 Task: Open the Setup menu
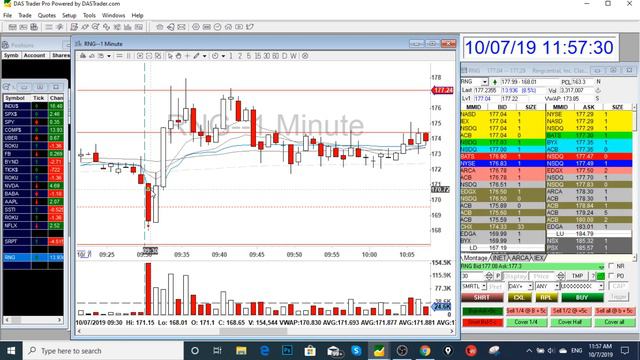pyautogui.click(x=69, y=15)
